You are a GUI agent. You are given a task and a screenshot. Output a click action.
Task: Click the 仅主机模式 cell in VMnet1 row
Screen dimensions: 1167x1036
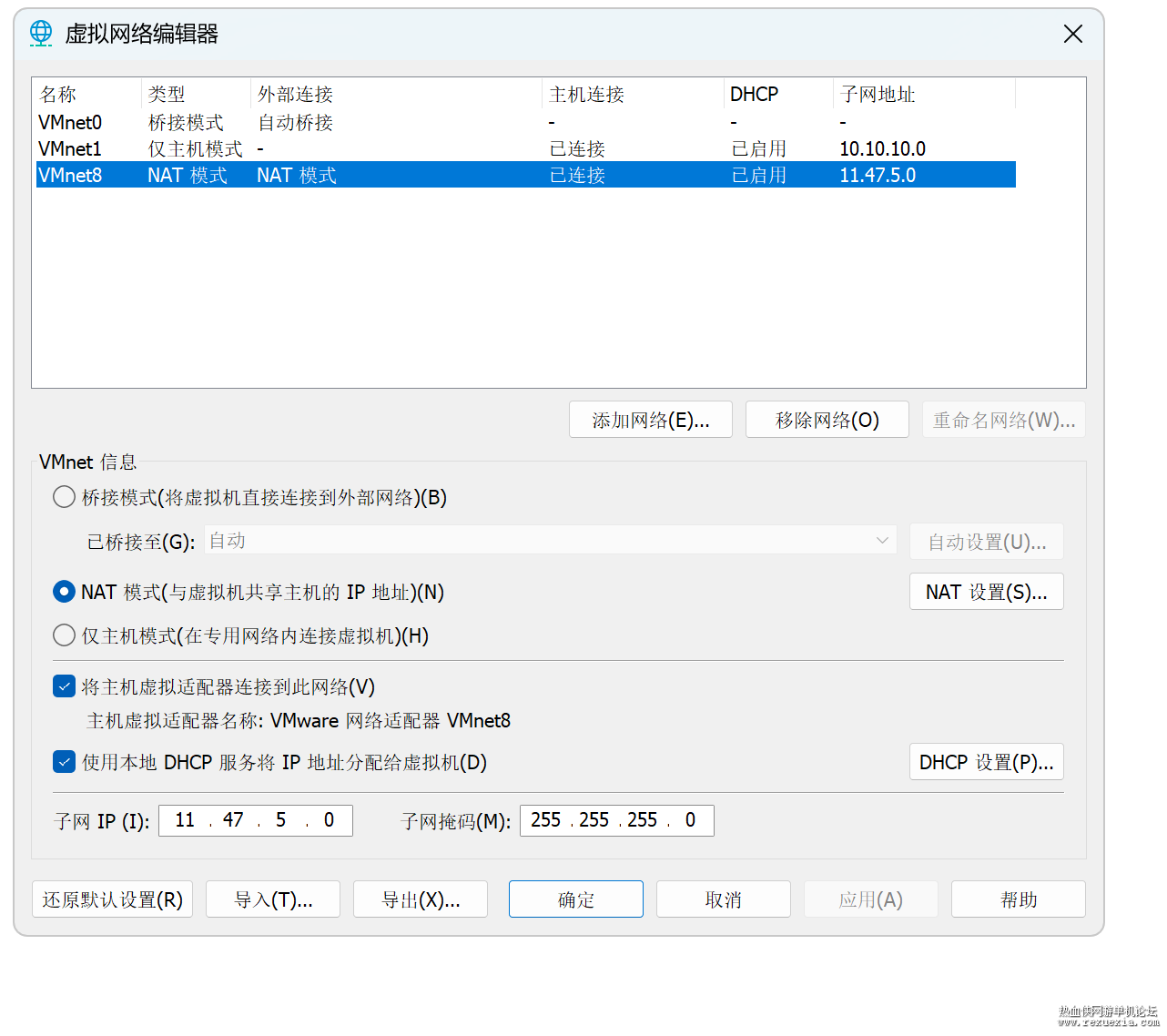tap(196, 148)
